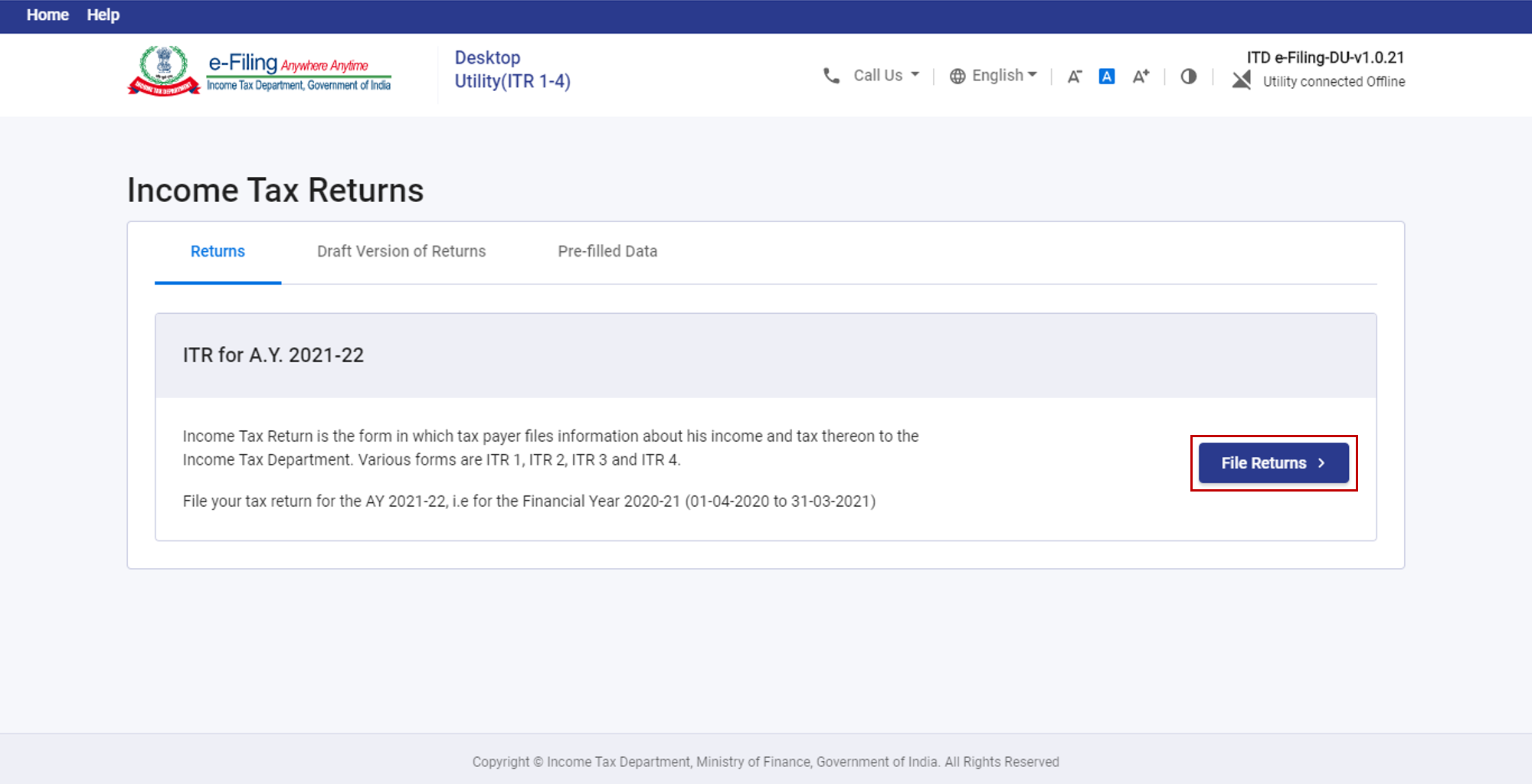The width and height of the screenshot is (1532, 784).
Task: Click the Desktop Utility(ITR 1-4) link
Action: click(512, 69)
